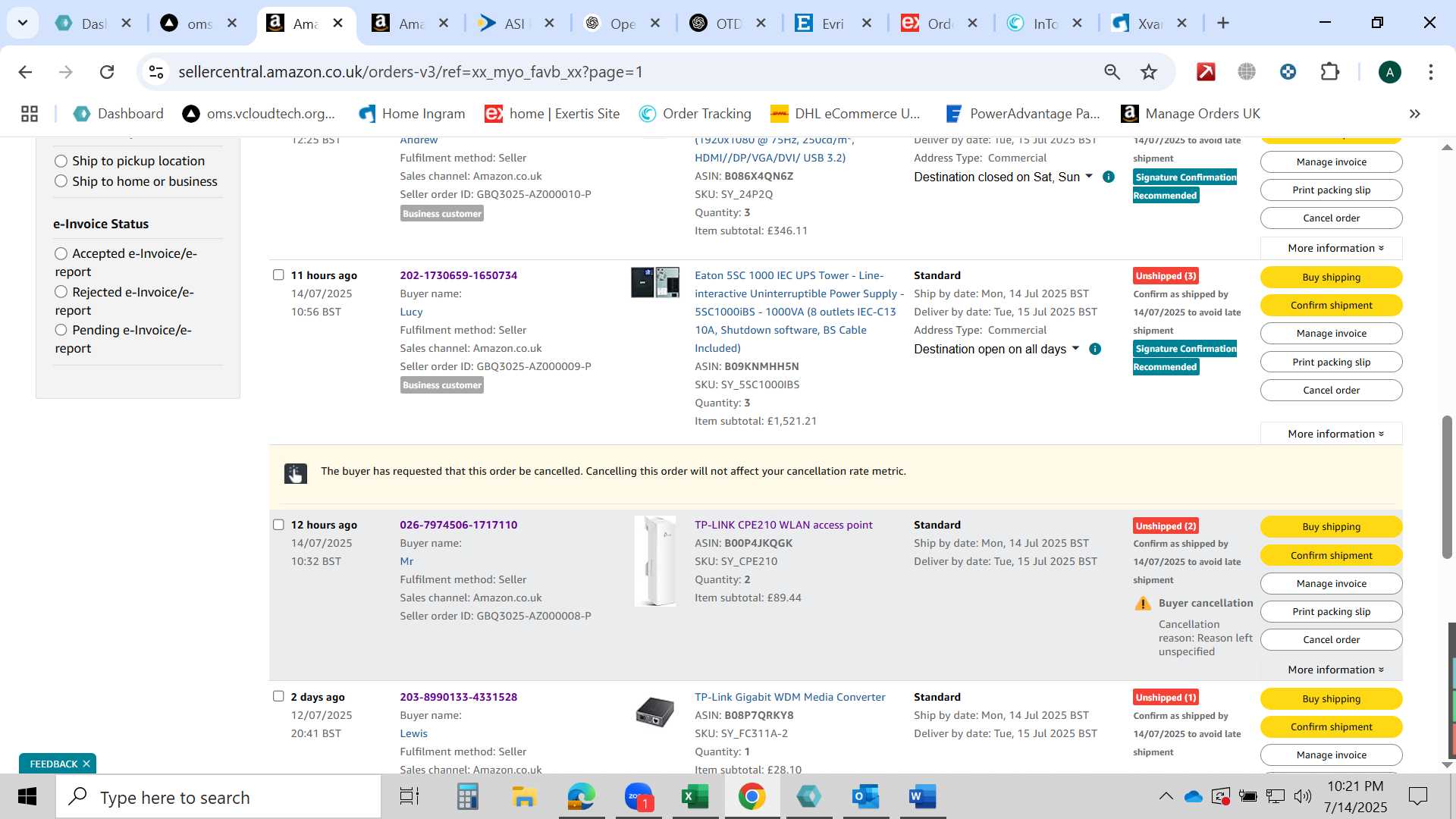Viewport: 1456px width, 819px height.
Task: Click info icon next to Destination closed on Sat, Sun
Action: point(1109,177)
